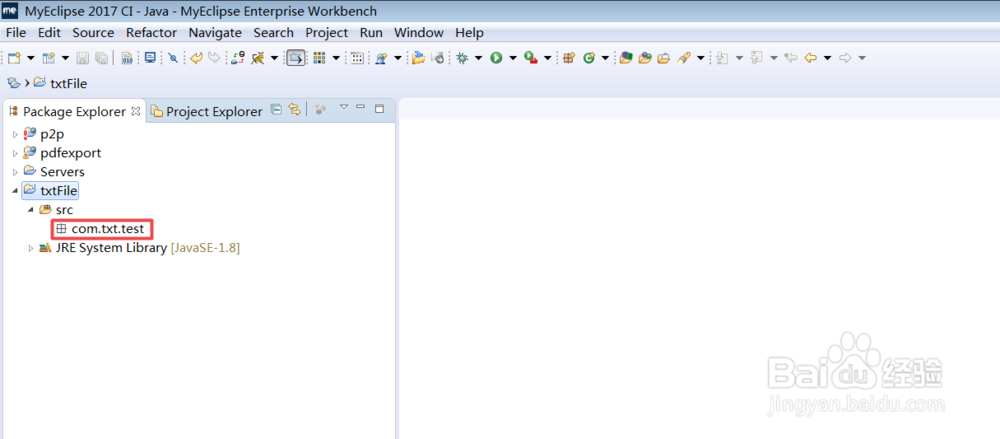Switch to the Project Explorer tab
1000x439 pixels.
[x=207, y=112]
